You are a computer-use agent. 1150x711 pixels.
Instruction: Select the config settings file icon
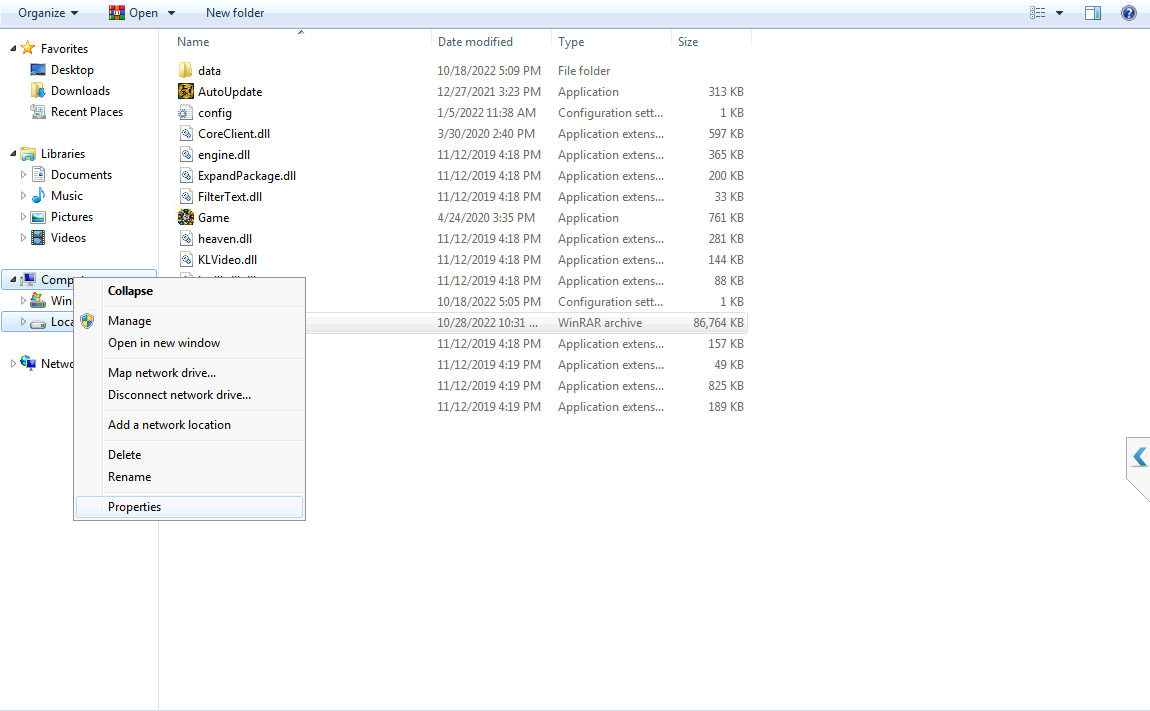pyautogui.click(x=186, y=113)
